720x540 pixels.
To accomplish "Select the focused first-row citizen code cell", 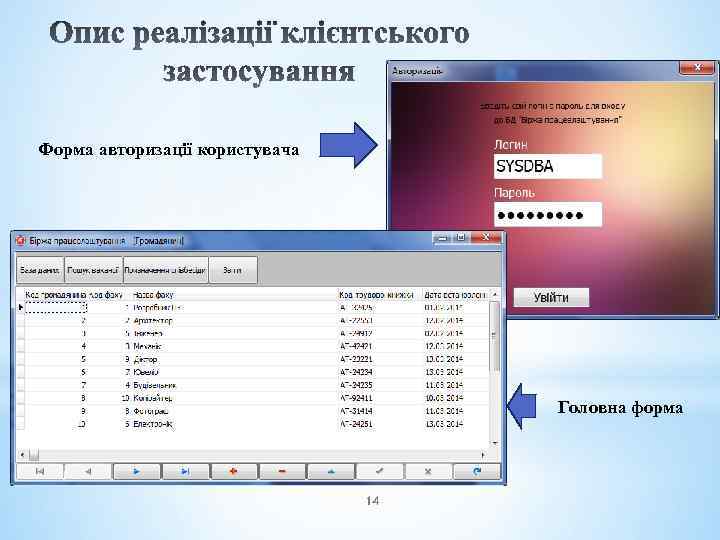I will (56, 308).
